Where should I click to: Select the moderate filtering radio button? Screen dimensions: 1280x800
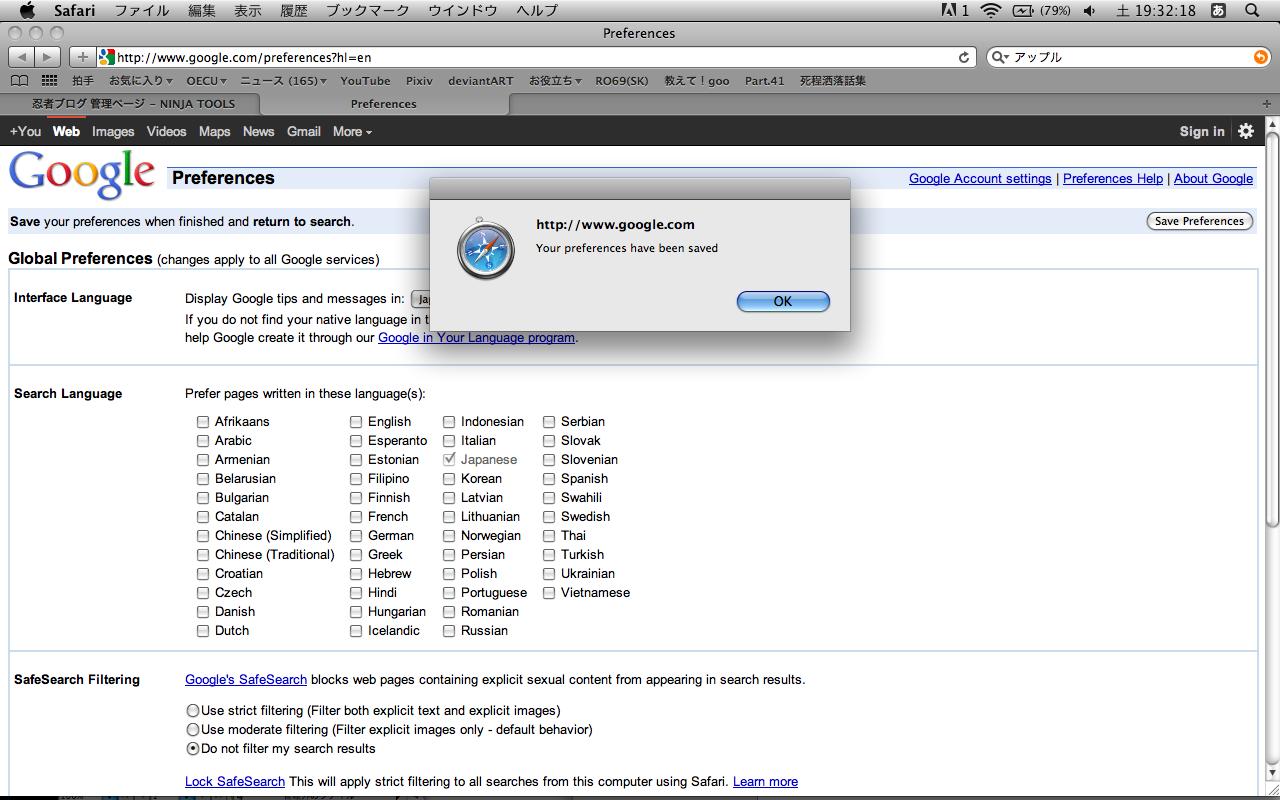(x=193, y=730)
